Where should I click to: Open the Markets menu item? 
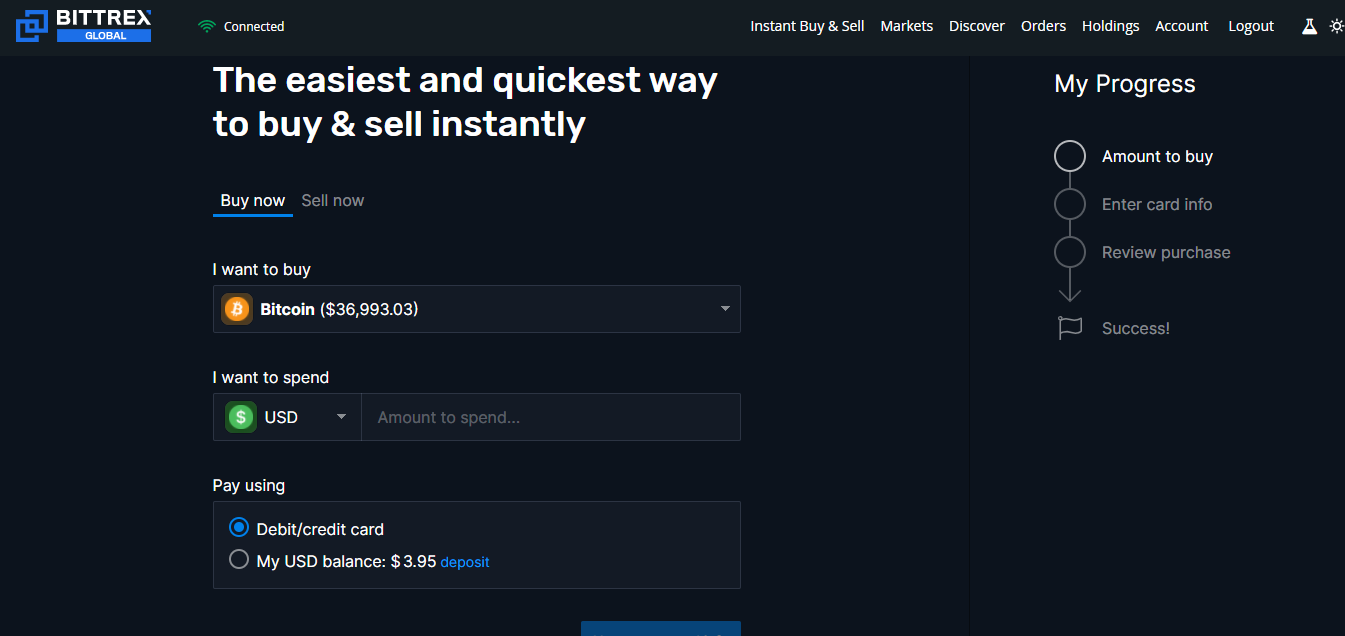906,26
